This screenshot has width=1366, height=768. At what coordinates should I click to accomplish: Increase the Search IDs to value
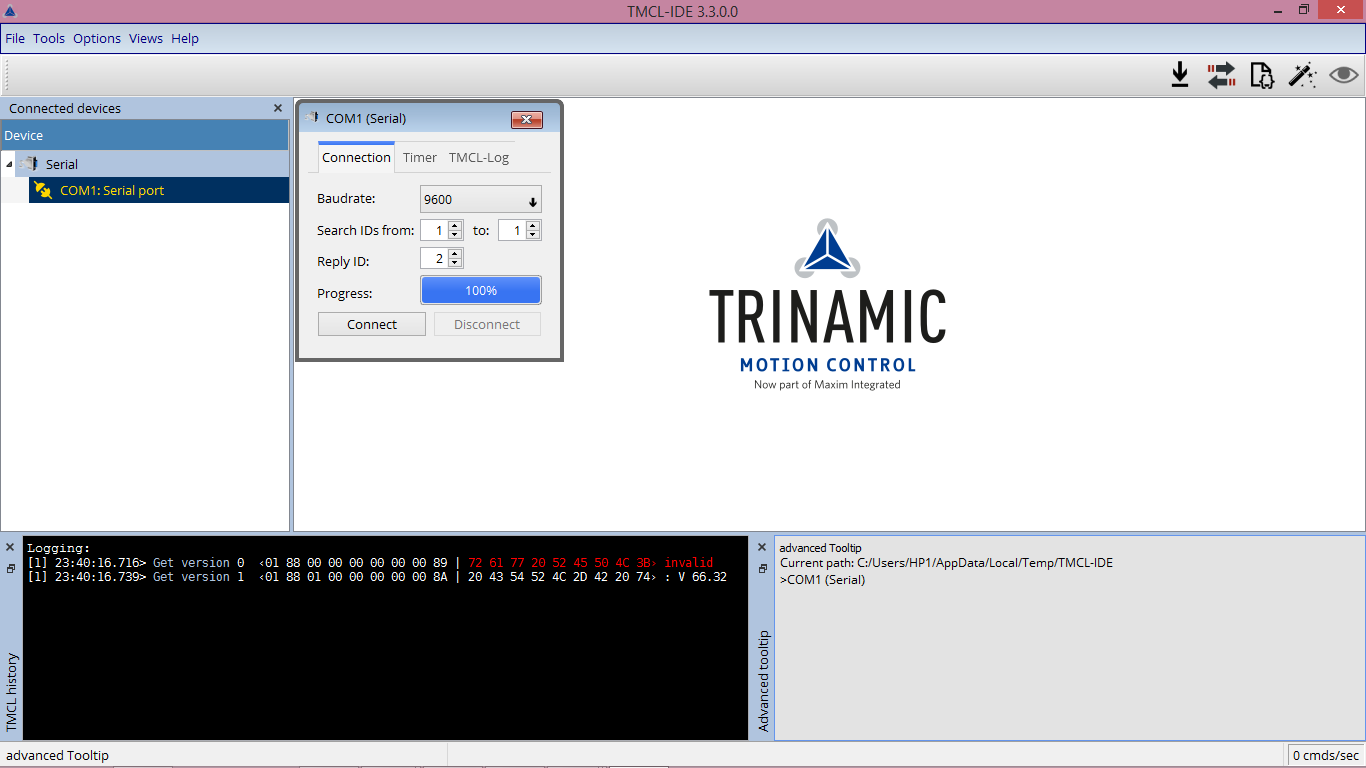(x=532, y=226)
